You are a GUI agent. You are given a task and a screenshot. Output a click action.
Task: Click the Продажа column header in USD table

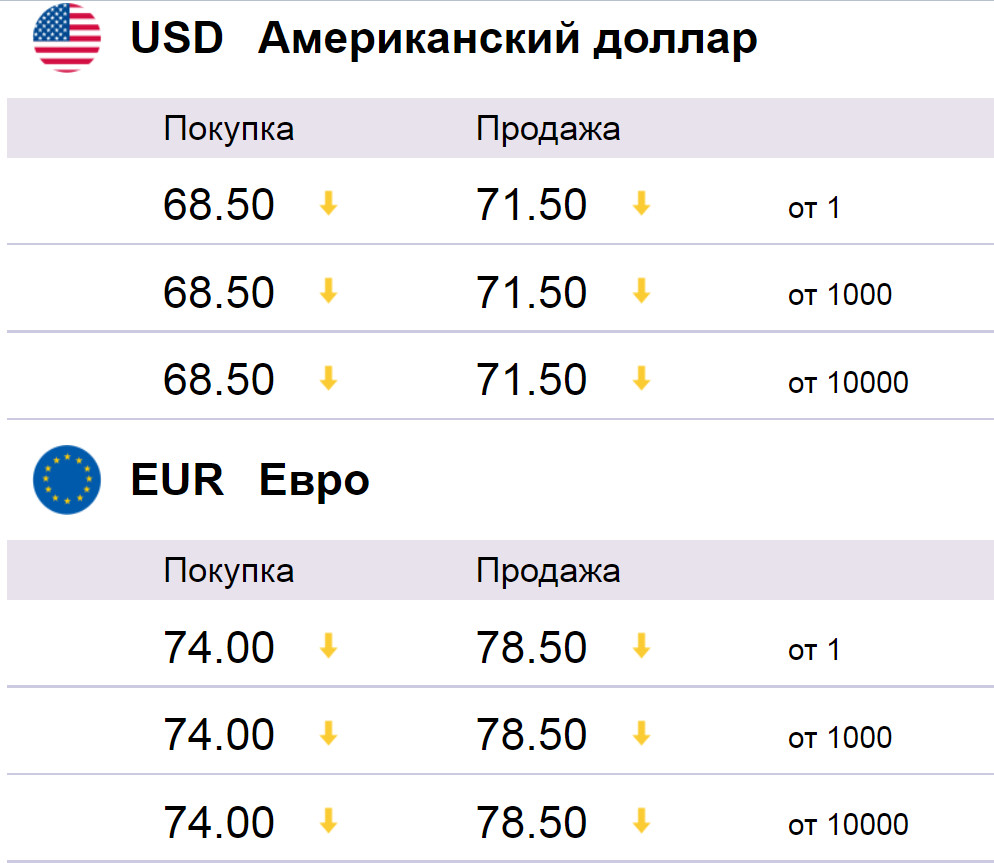coord(548,129)
